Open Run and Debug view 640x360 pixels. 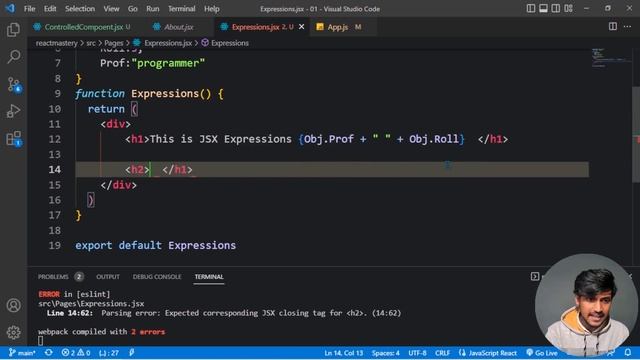coord(13,111)
